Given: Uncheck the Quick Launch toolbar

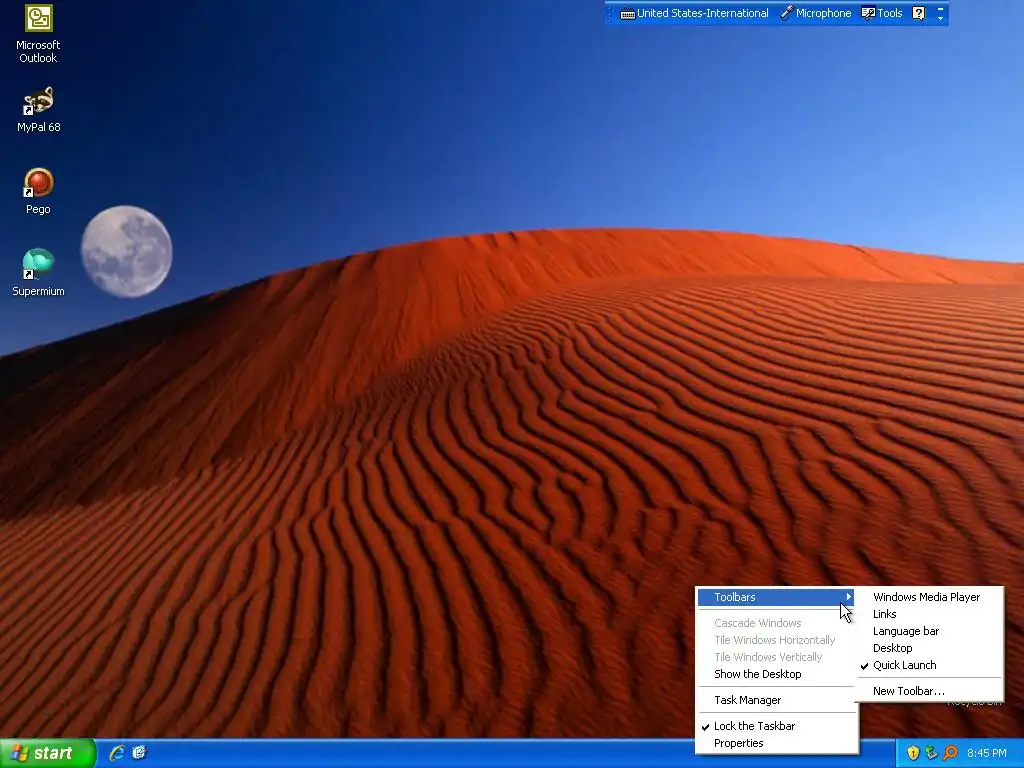Looking at the screenshot, I should (x=929, y=665).
